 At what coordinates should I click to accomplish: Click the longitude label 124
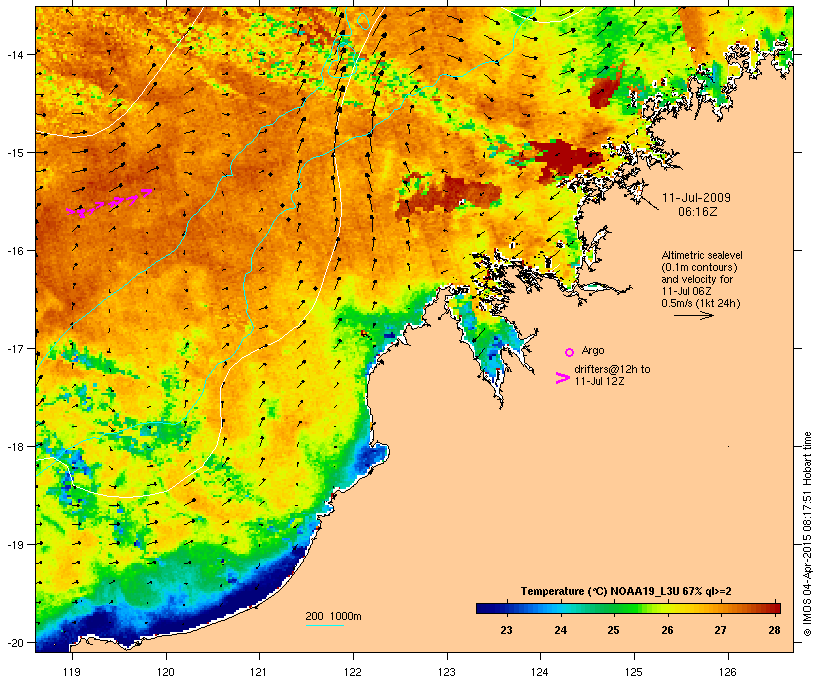click(540, 672)
